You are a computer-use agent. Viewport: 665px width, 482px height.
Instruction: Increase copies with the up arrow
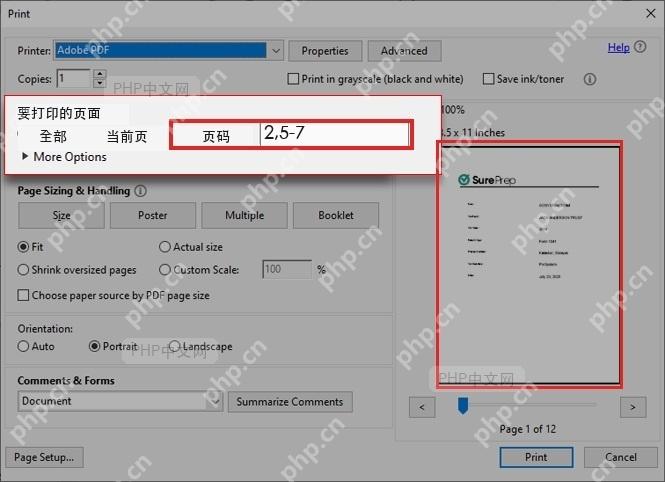pyautogui.click(x=100, y=74)
